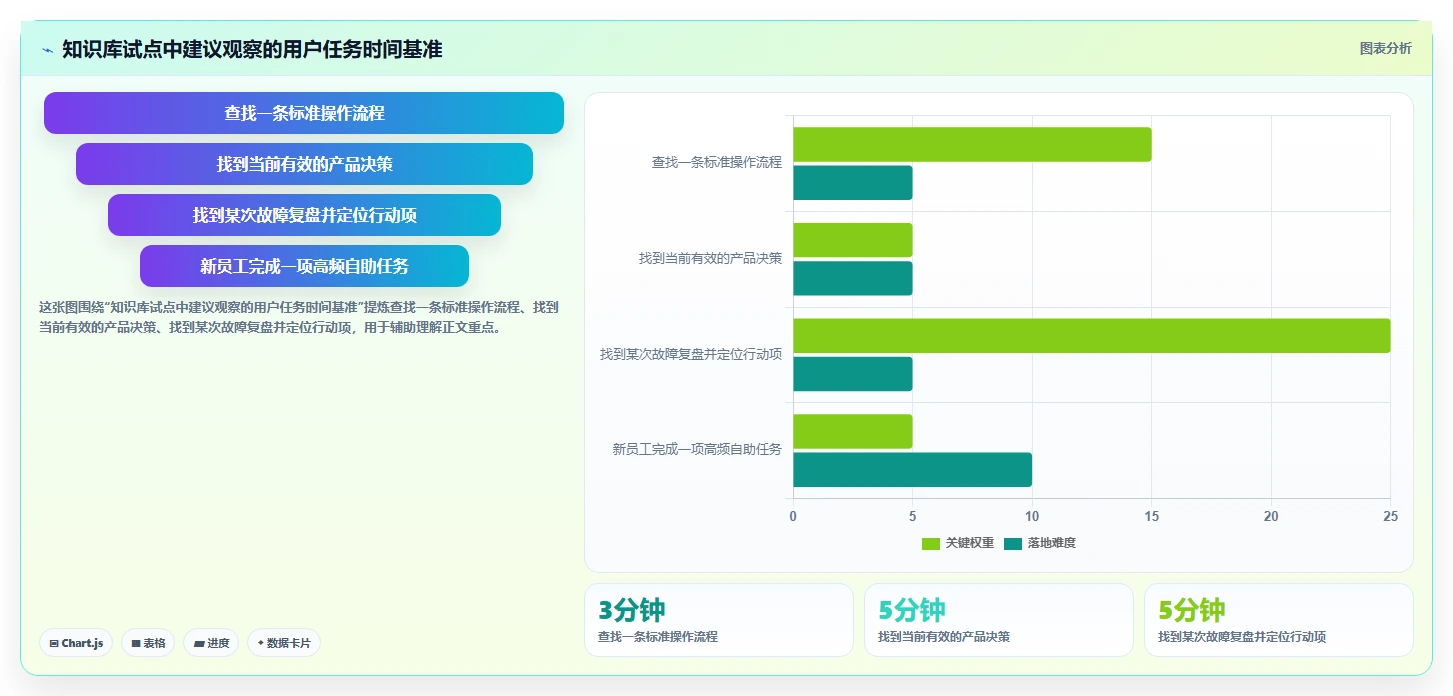Select the 新员工完成一项高频自助任务 funnel bar
Image resolution: width=1453 pixels, height=696 pixels.
point(304,266)
